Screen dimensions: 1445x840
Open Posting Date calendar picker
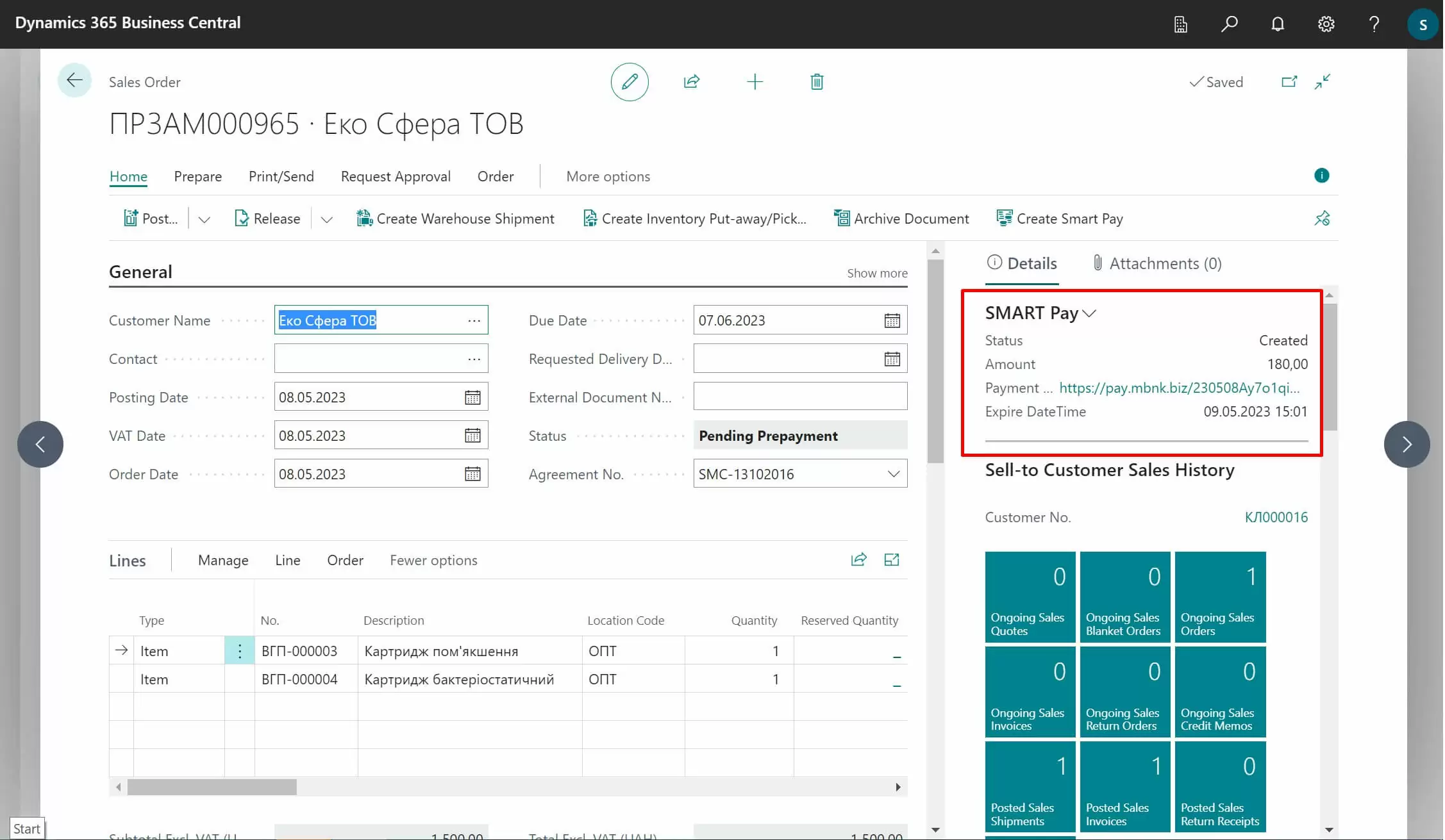tap(472, 397)
